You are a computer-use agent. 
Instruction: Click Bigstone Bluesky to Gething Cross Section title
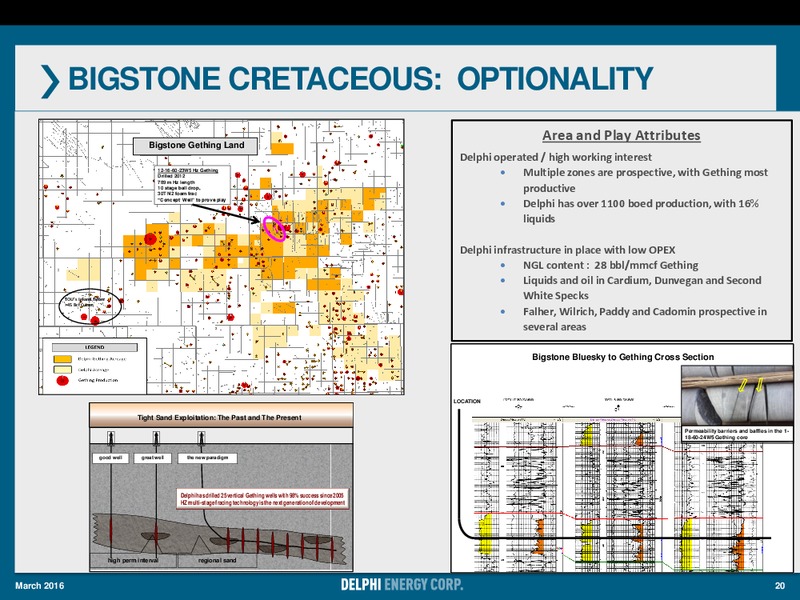623,357
